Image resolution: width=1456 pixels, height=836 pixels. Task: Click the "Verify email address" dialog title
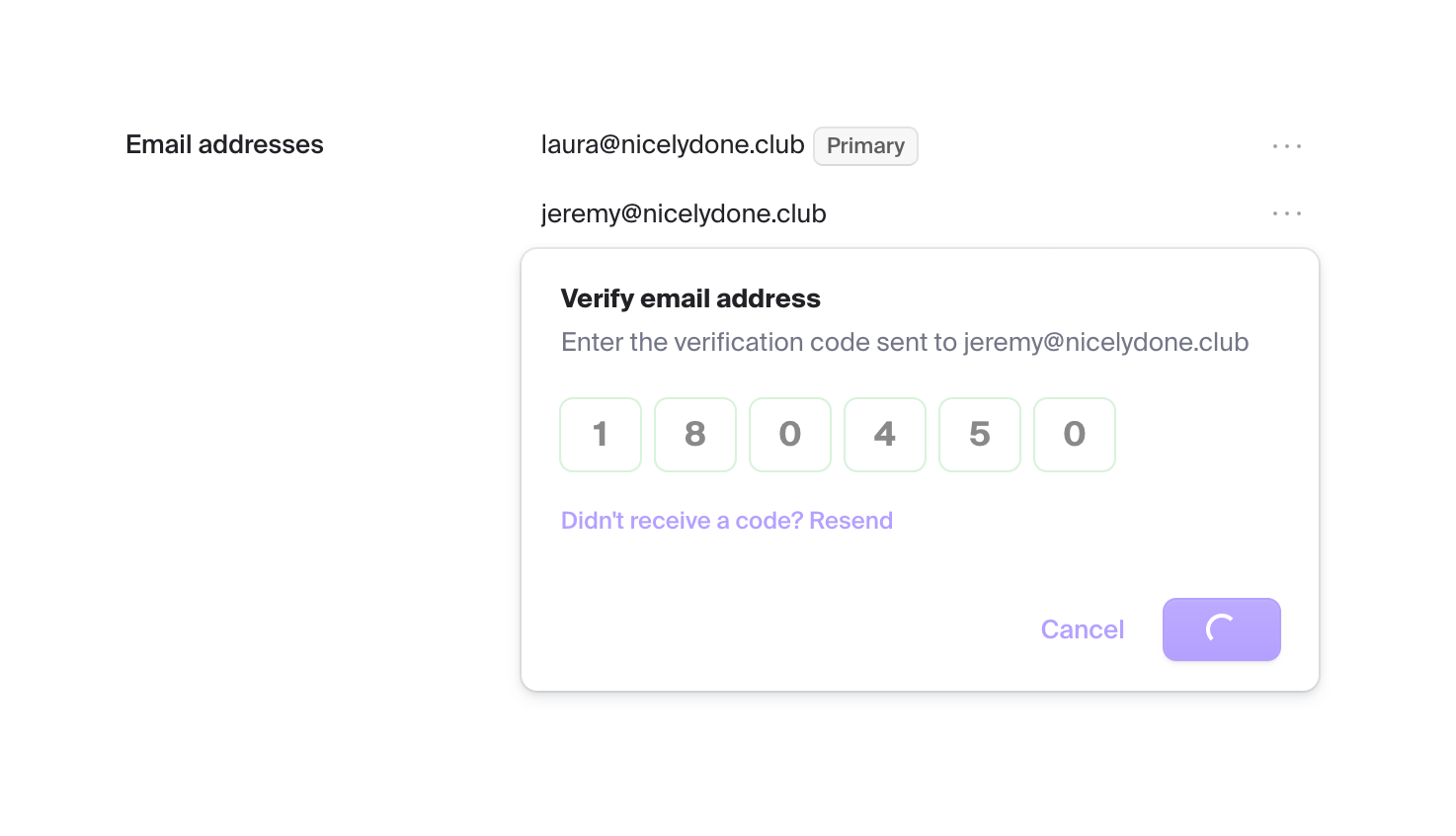690,298
